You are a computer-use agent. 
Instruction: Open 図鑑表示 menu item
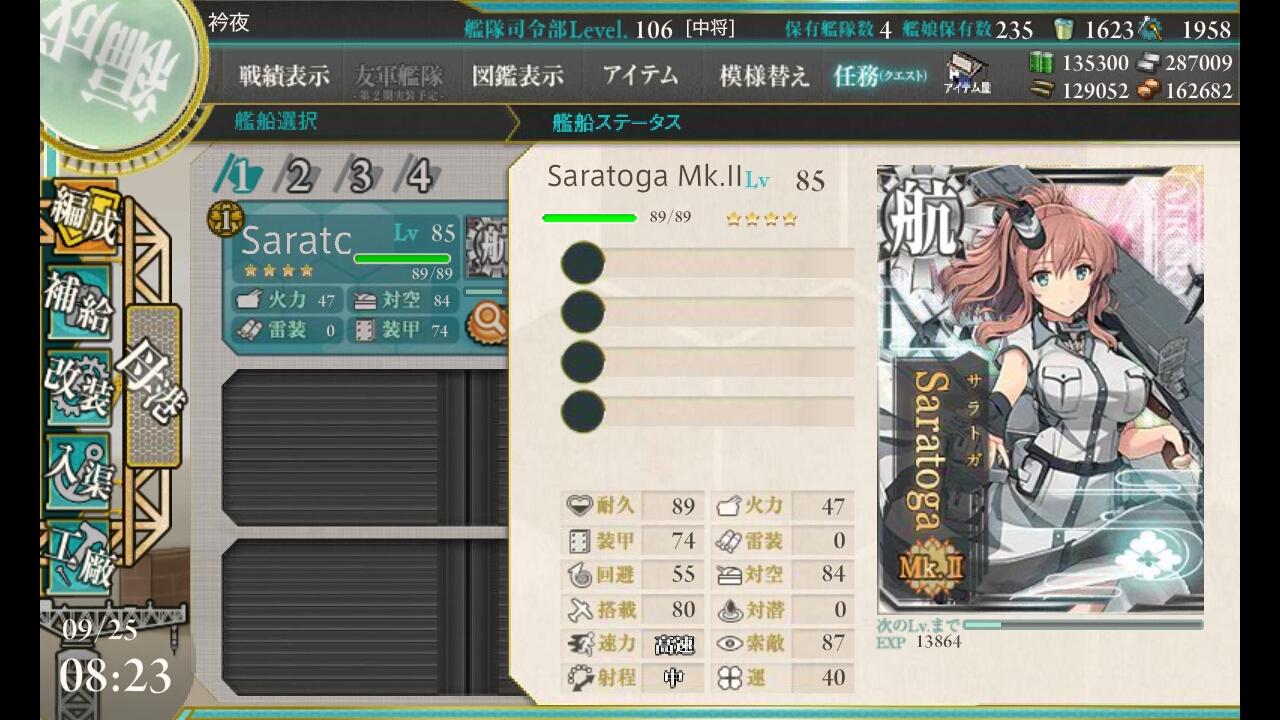coord(518,76)
